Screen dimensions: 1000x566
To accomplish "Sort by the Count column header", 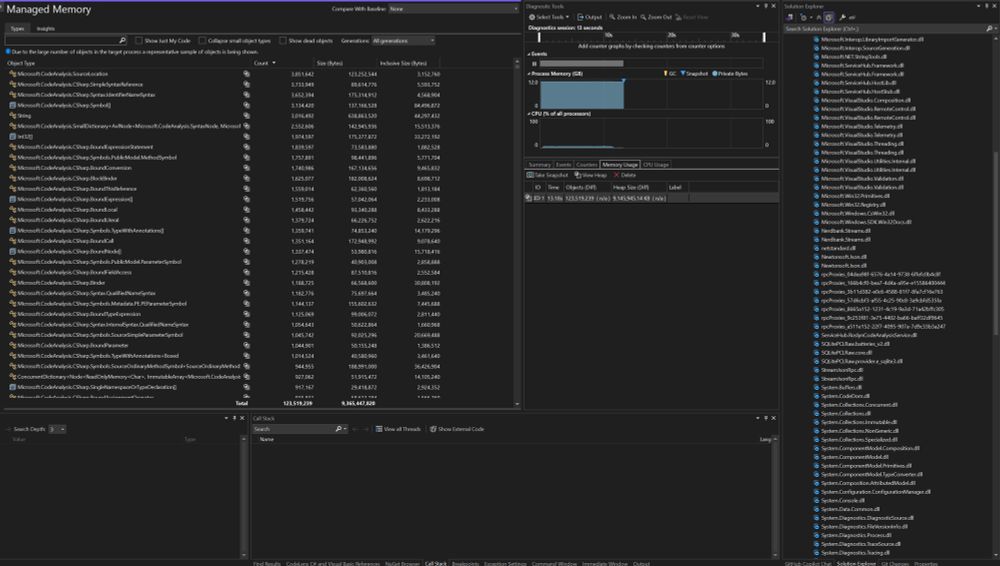I will [x=261, y=63].
